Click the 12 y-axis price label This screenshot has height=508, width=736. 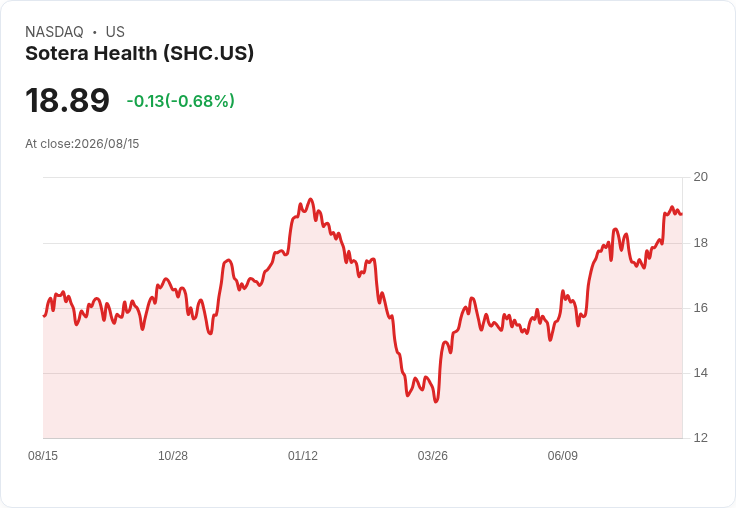tap(700, 438)
